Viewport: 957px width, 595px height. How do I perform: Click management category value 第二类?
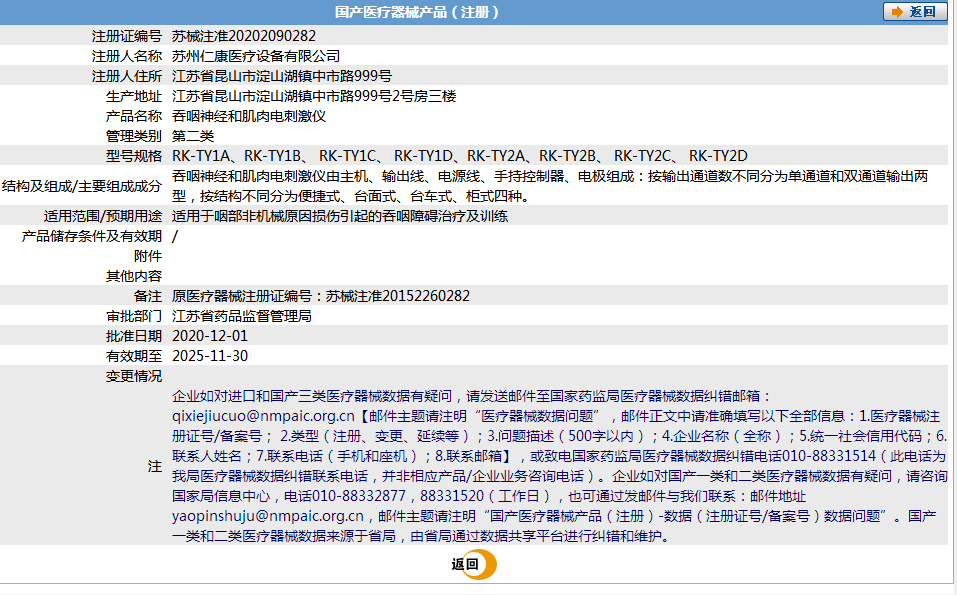tap(193, 136)
